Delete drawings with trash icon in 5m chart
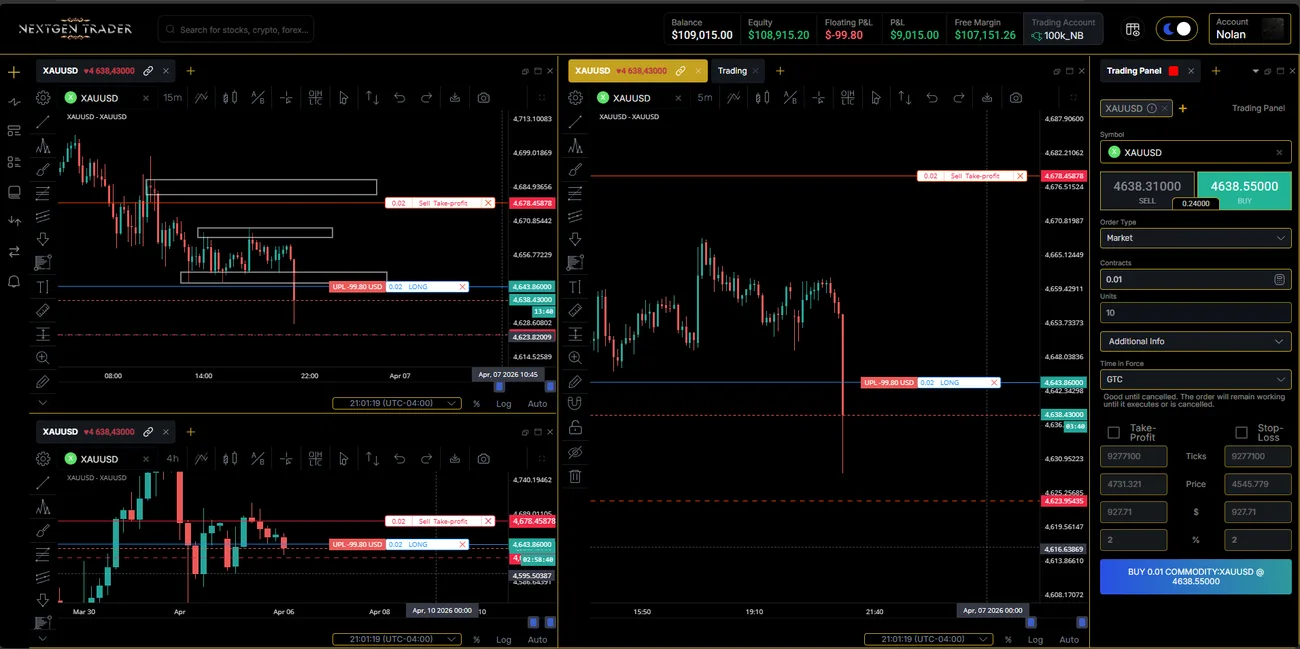1300x649 pixels. [x=575, y=476]
